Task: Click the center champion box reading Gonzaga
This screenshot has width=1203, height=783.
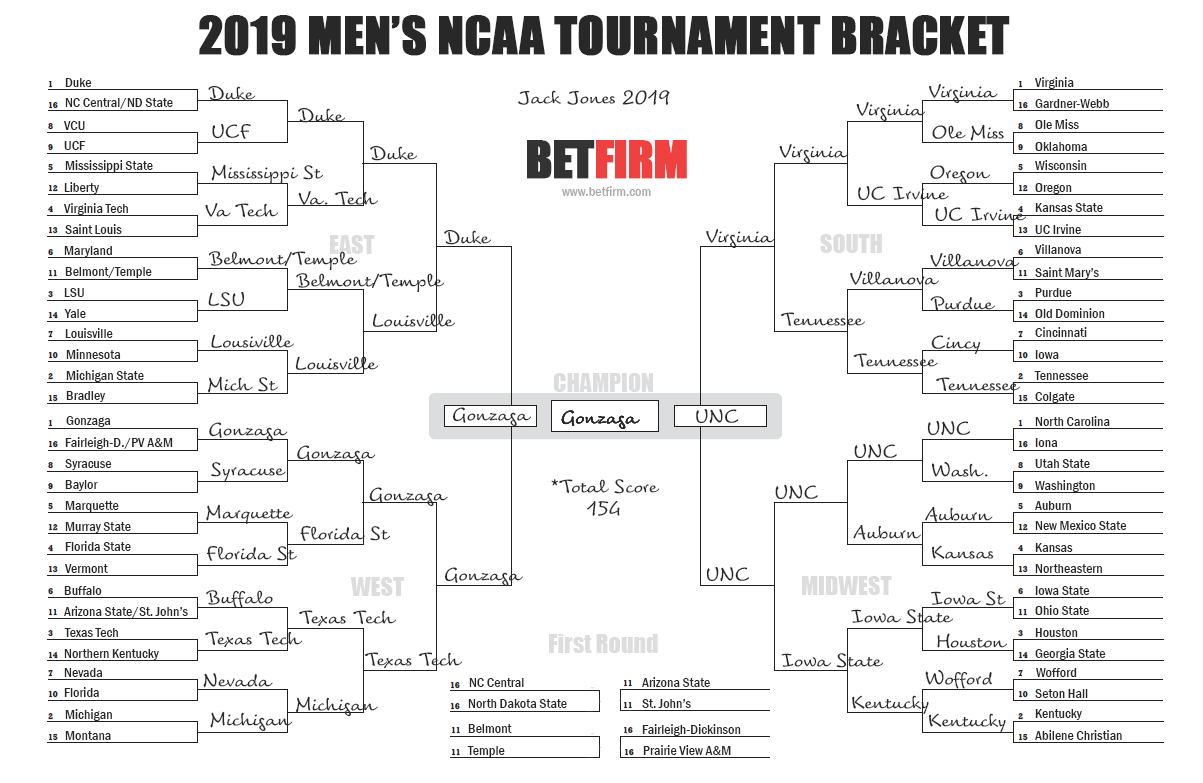Action: pos(604,417)
